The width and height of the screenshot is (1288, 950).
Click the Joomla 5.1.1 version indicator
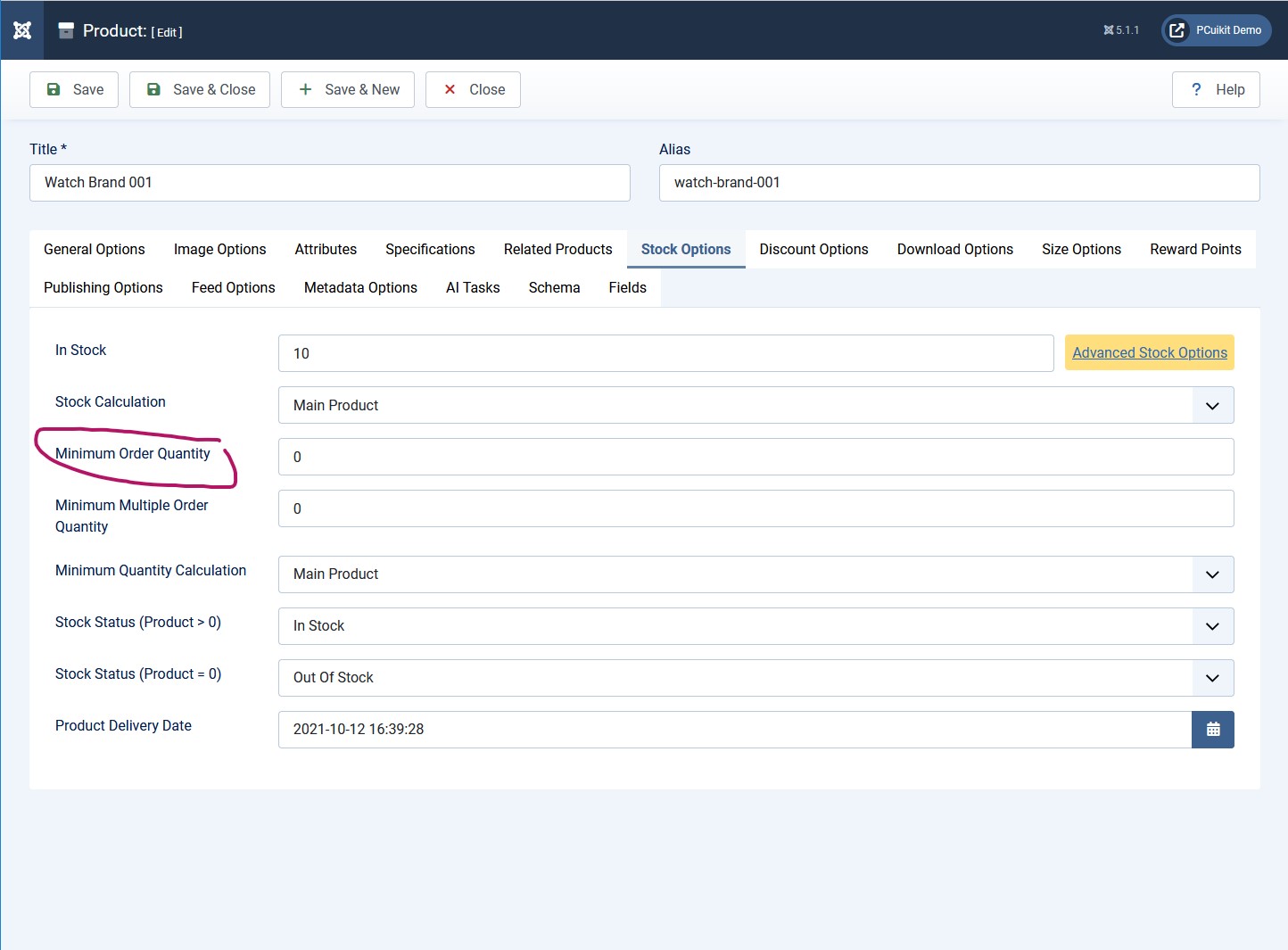click(x=1121, y=30)
